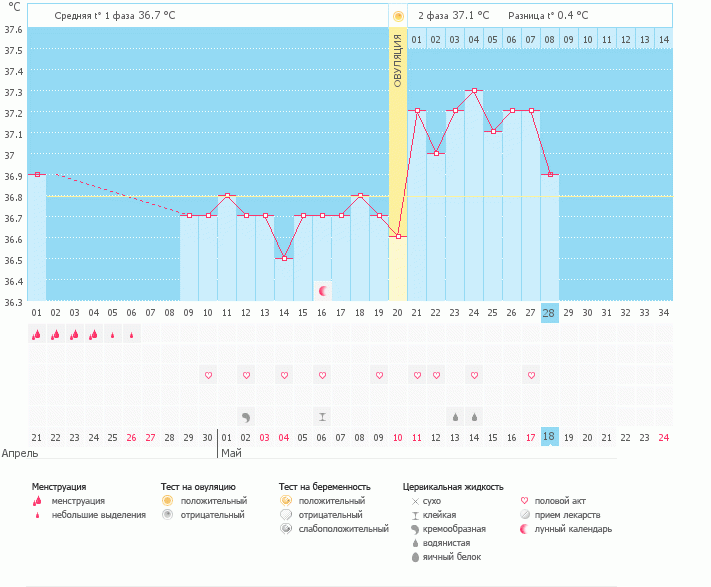
Task: Click the sticky fluid icon on May 06
Action: click(x=322, y=417)
